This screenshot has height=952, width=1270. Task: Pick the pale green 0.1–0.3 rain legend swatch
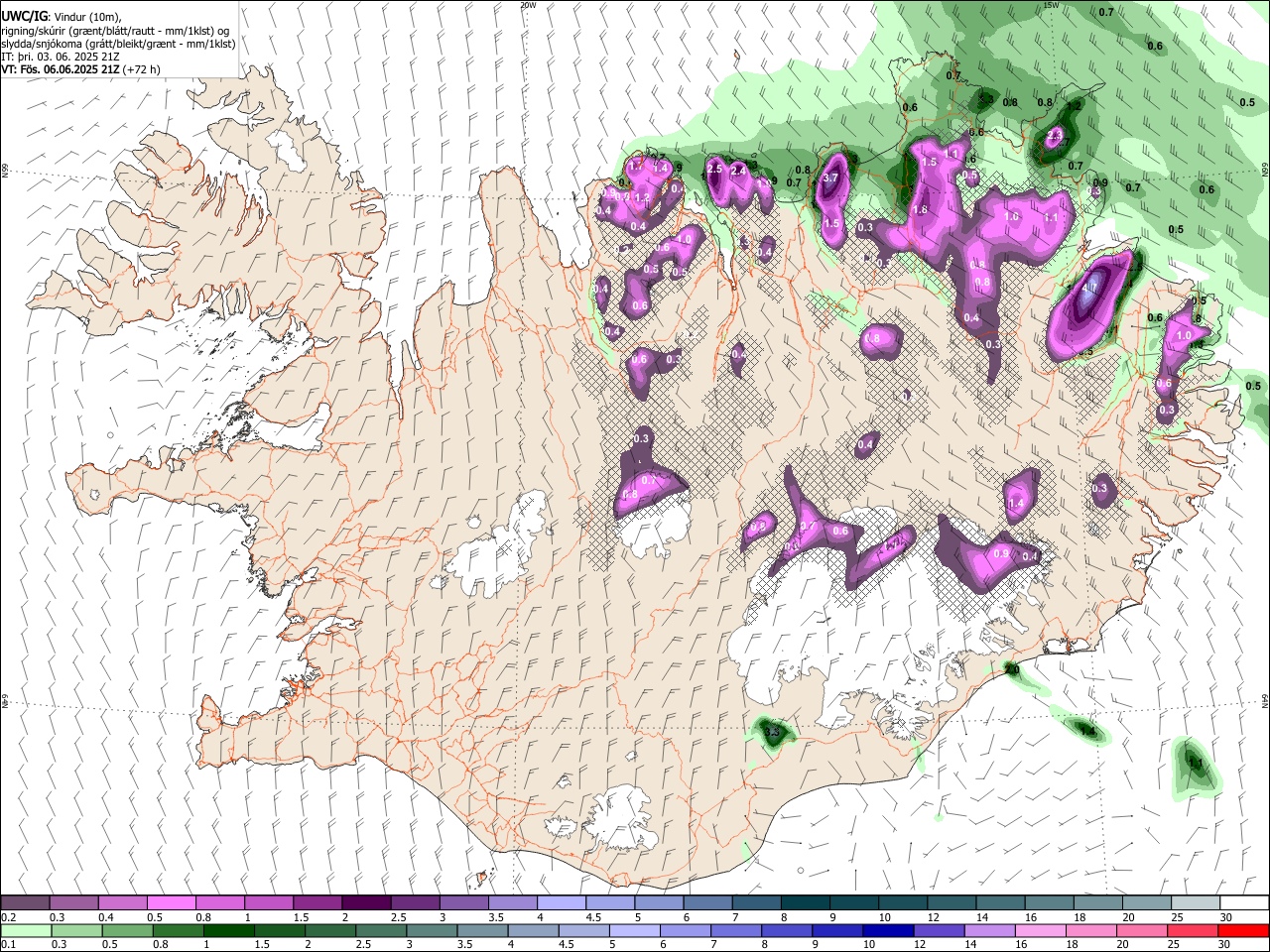(x=25, y=930)
